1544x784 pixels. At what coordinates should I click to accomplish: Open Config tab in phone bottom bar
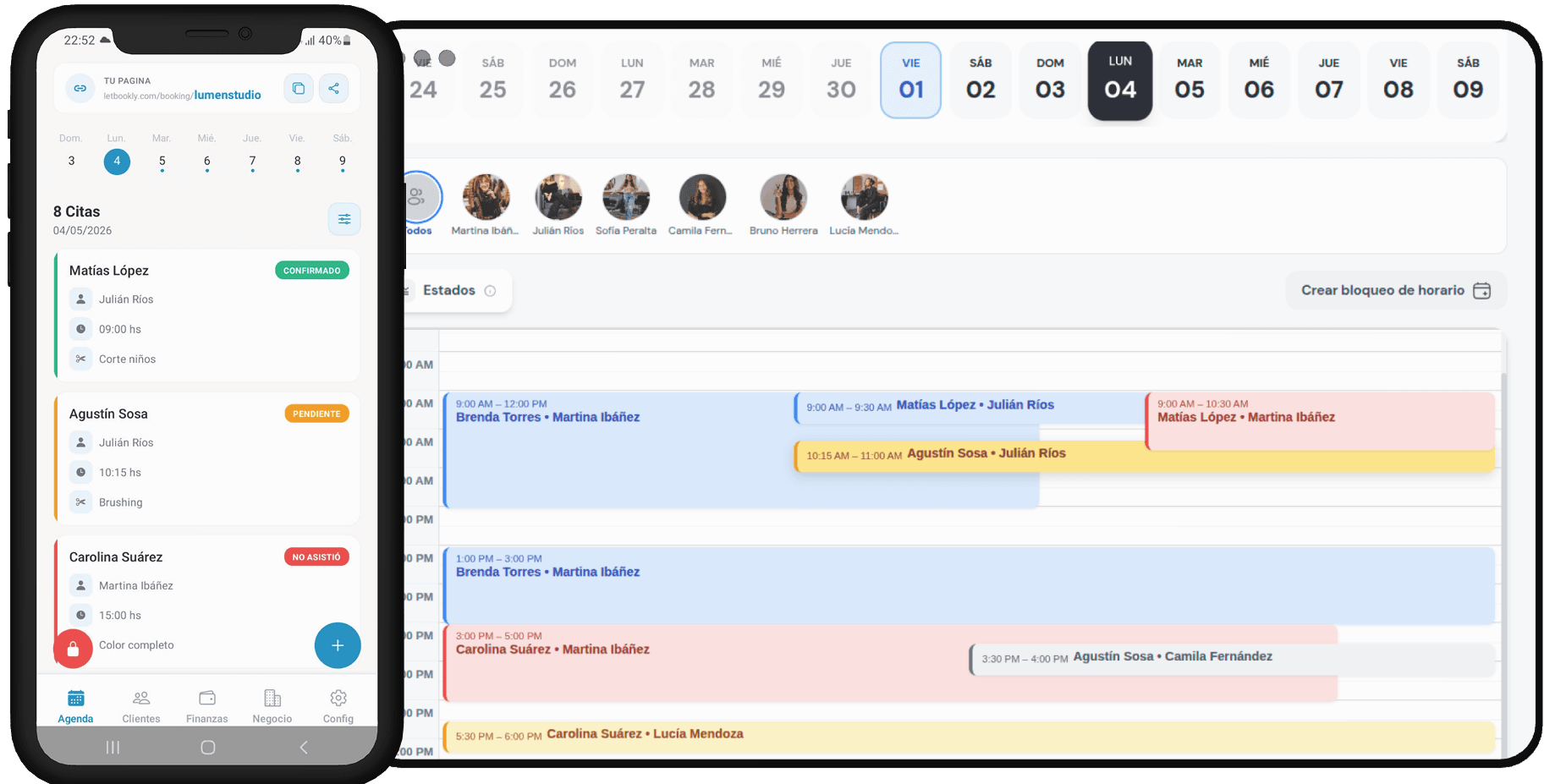(x=338, y=706)
